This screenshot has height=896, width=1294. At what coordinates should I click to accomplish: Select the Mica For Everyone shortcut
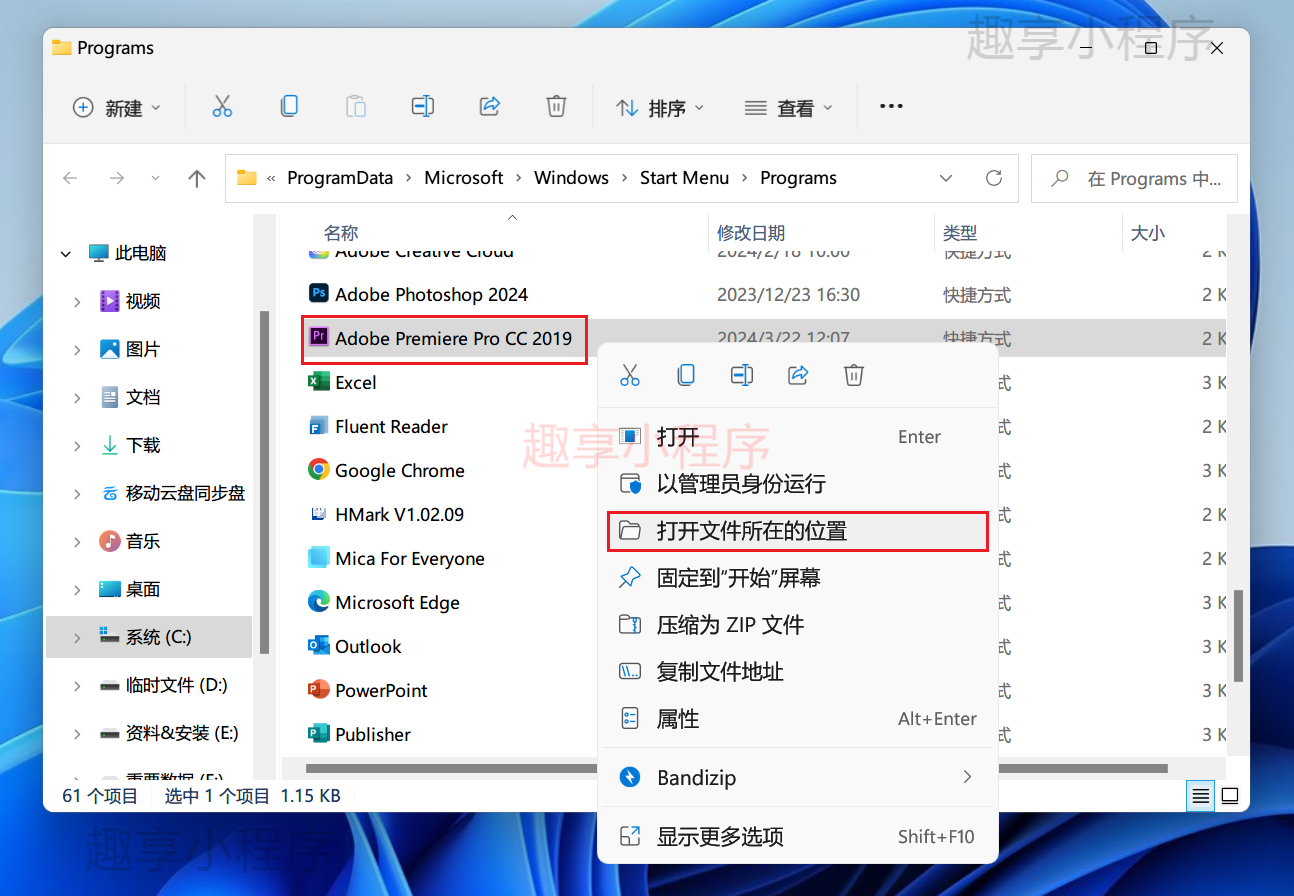tap(410, 558)
